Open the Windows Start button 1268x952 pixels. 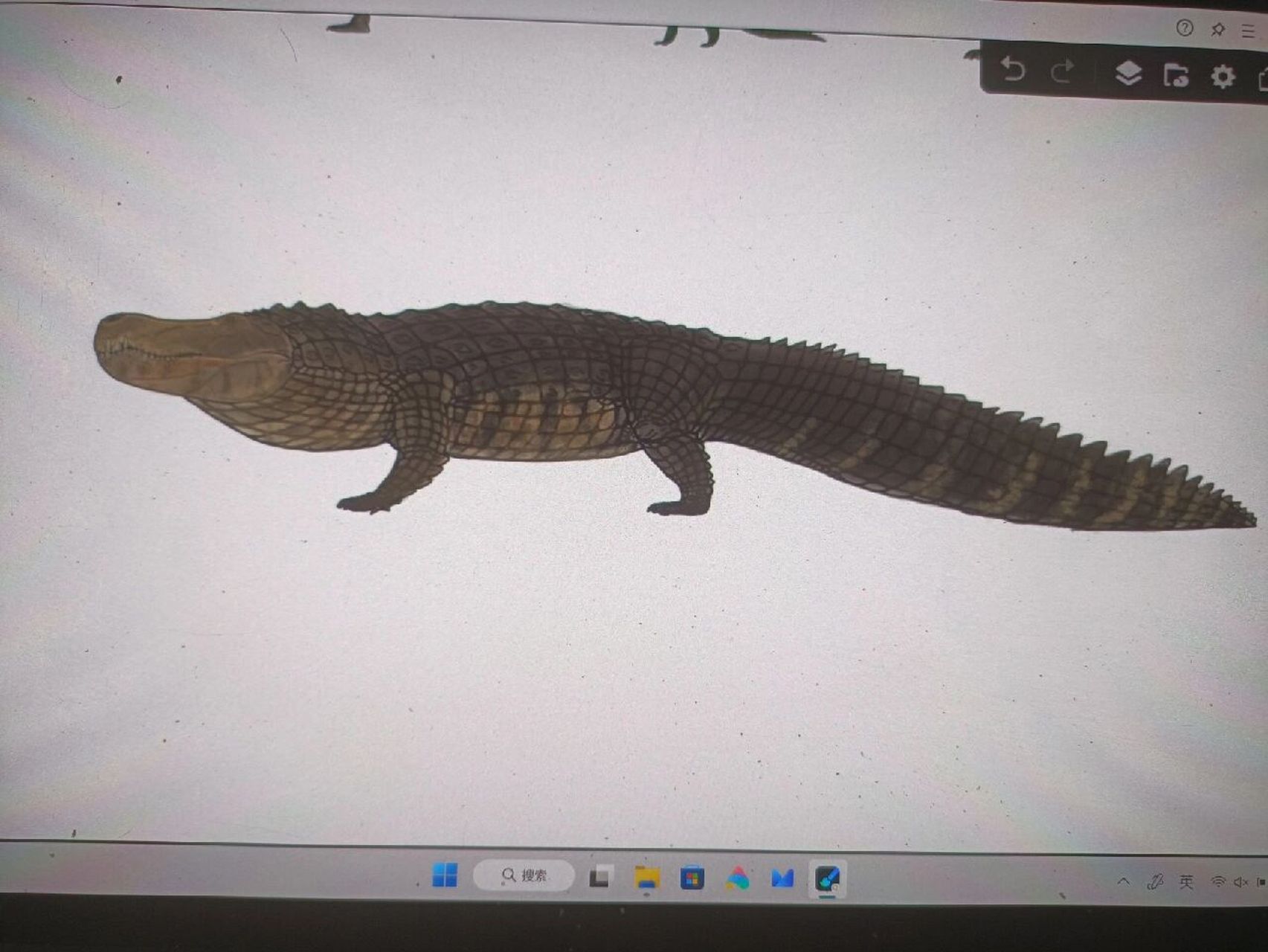point(445,875)
